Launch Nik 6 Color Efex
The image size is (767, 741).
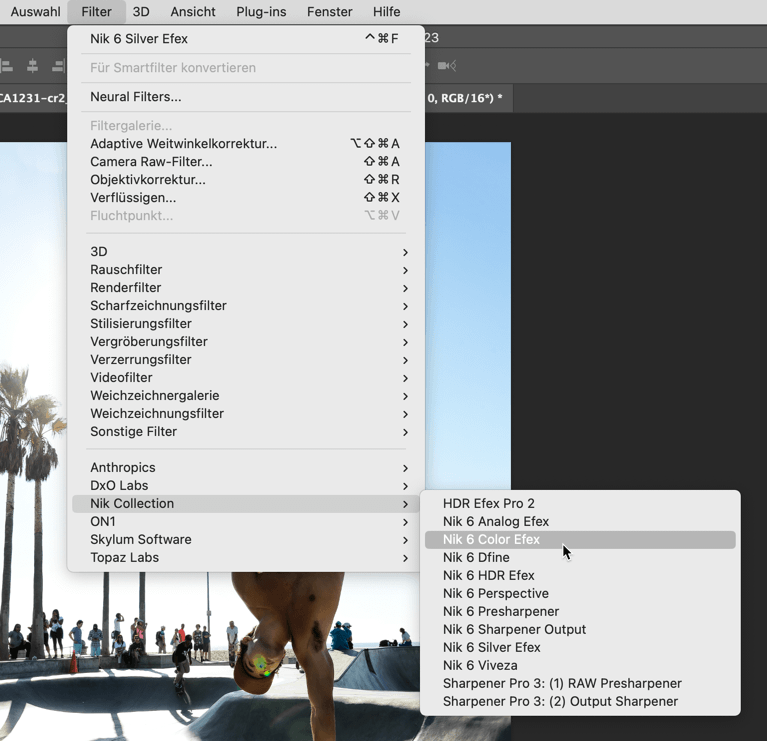[x=580, y=540]
